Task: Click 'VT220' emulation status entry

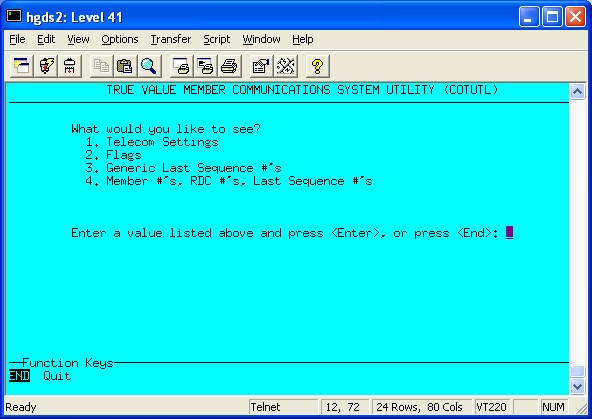Action: click(x=491, y=407)
